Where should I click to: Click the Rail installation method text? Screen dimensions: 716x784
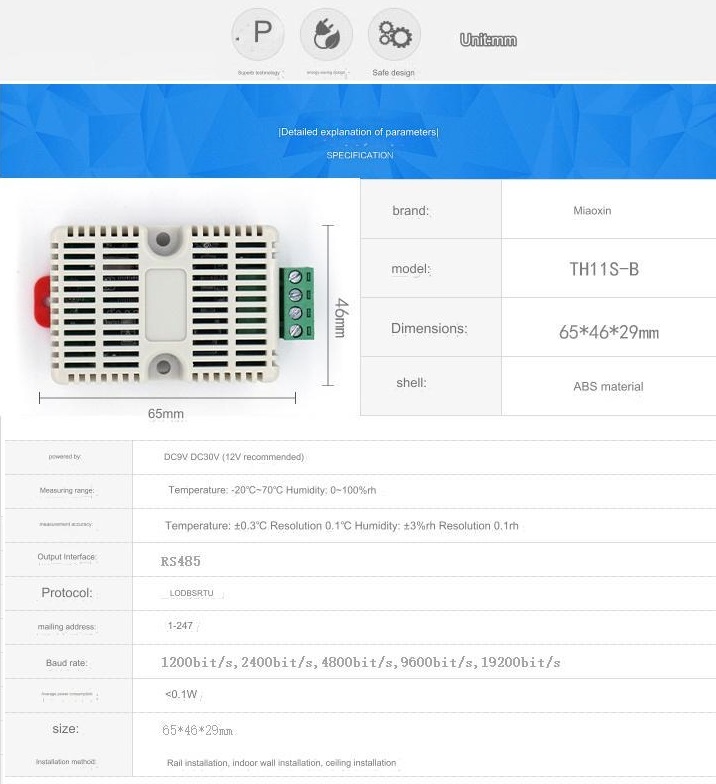(281, 763)
